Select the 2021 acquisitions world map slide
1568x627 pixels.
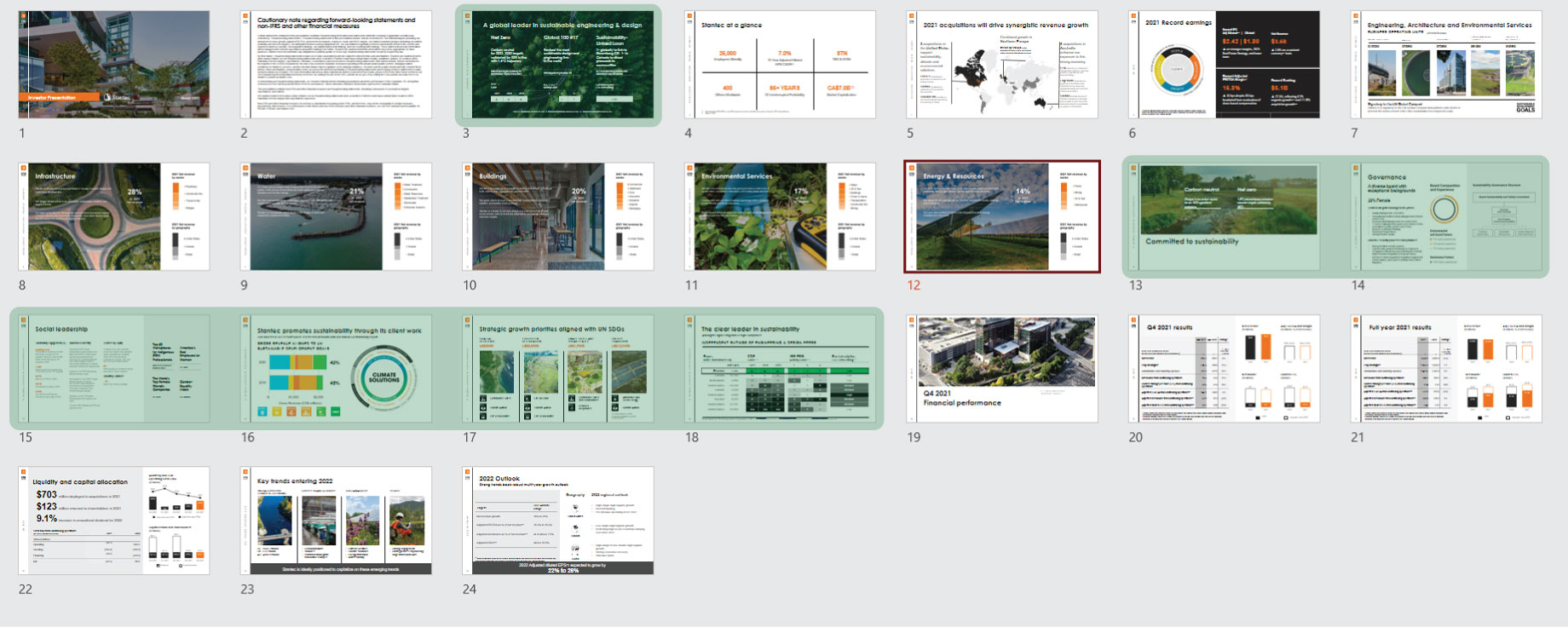pyautogui.click(x=1002, y=65)
